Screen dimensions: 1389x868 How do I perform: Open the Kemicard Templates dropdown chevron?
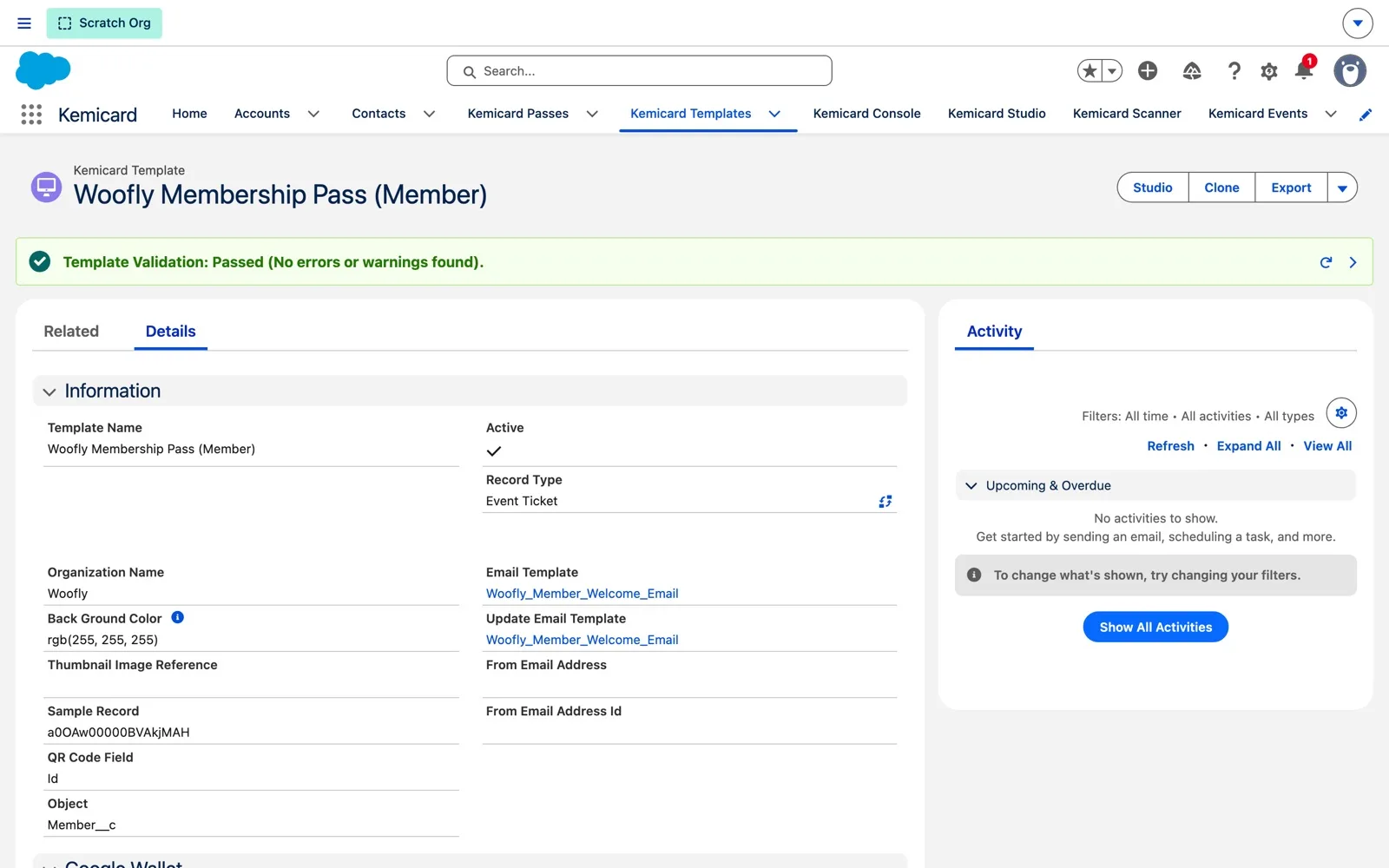[x=774, y=114]
